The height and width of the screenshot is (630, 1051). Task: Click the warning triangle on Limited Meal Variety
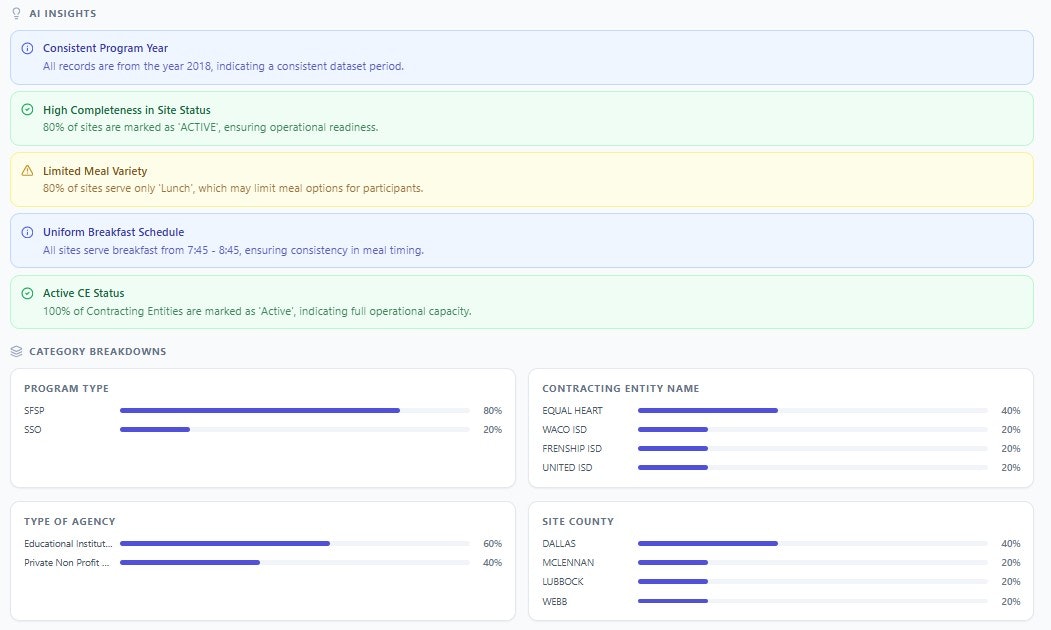tap(27, 170)
